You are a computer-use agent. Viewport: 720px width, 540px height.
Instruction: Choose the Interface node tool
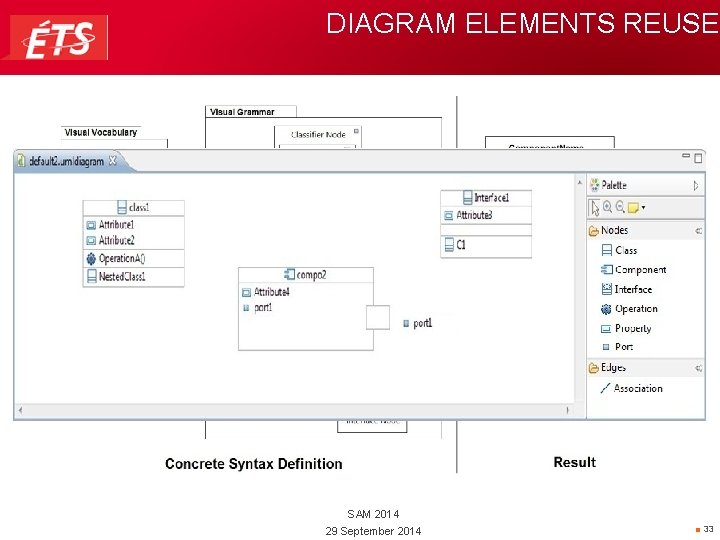(627, 289)
